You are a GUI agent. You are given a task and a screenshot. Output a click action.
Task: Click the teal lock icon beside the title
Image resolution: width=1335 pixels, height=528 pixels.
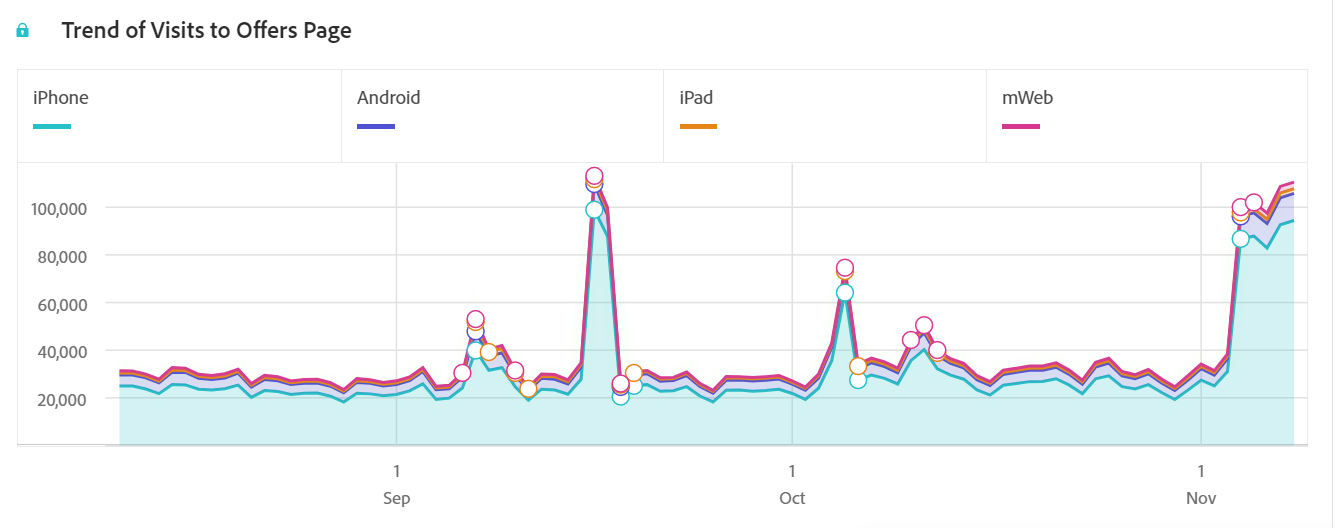22,31
